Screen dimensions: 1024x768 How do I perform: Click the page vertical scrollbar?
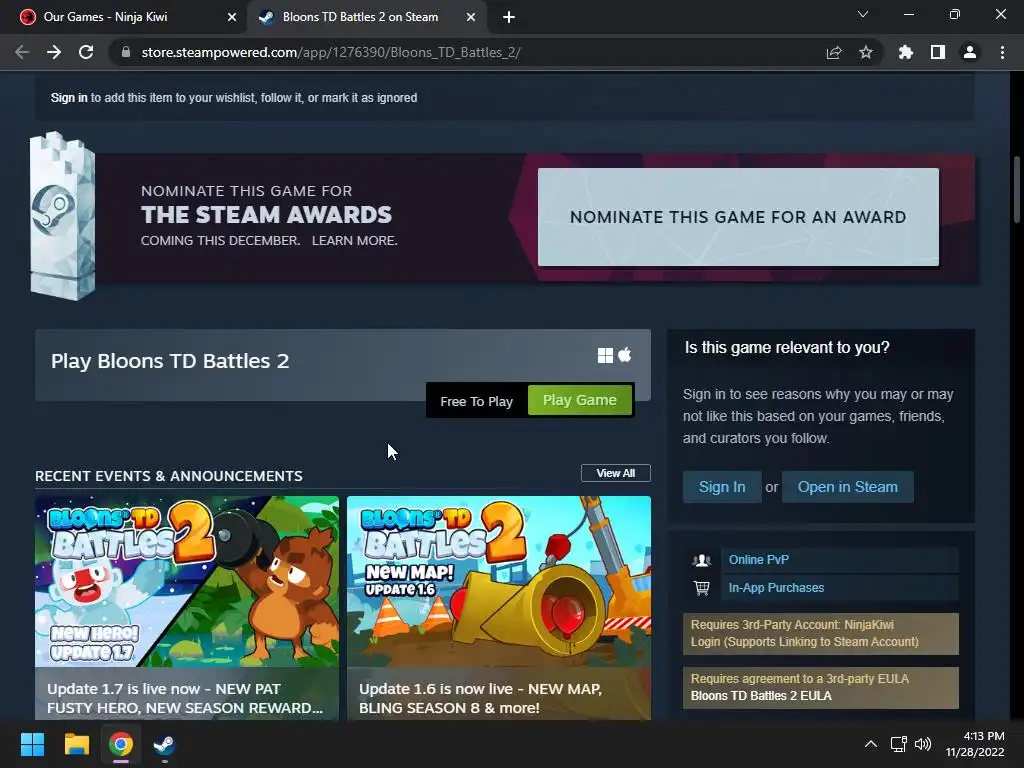(1016, 189)
